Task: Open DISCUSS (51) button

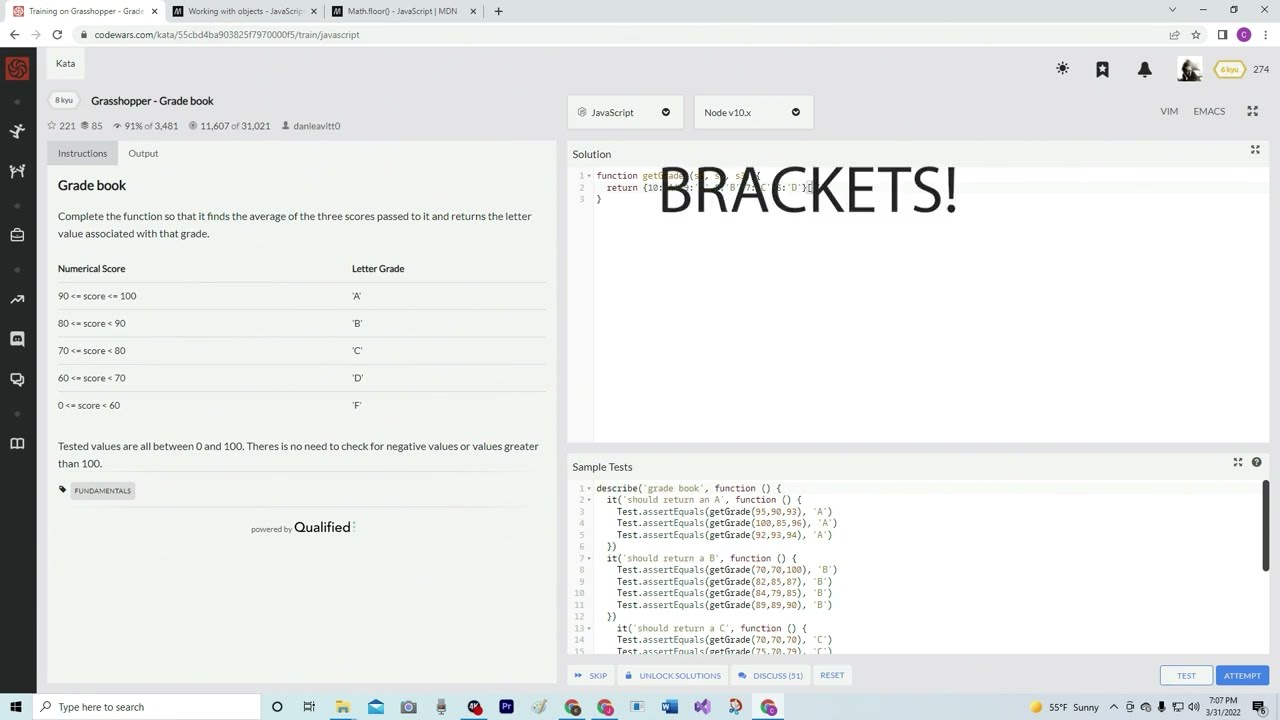Action: pos(771,676)
